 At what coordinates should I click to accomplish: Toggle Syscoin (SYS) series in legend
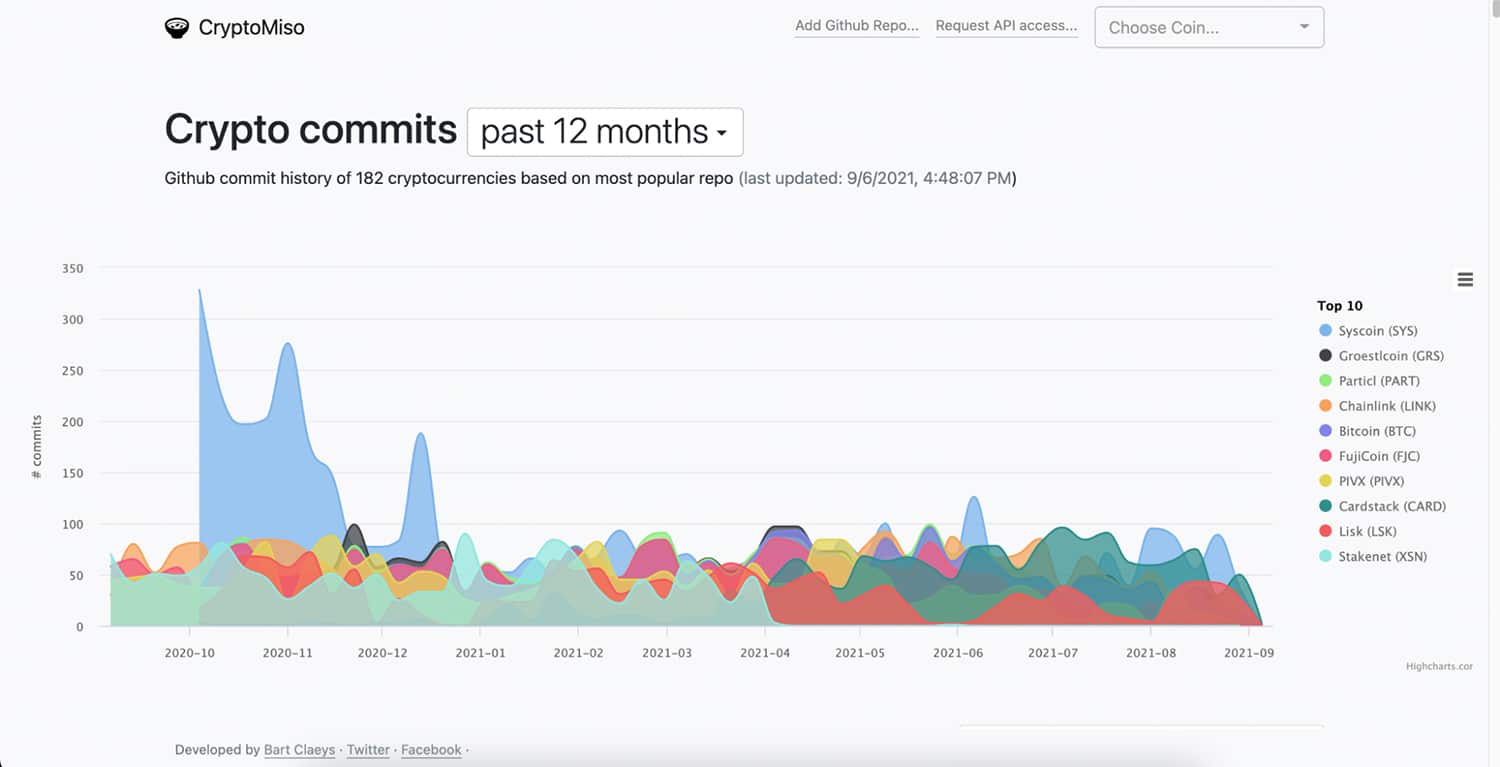click(1368, 331)
